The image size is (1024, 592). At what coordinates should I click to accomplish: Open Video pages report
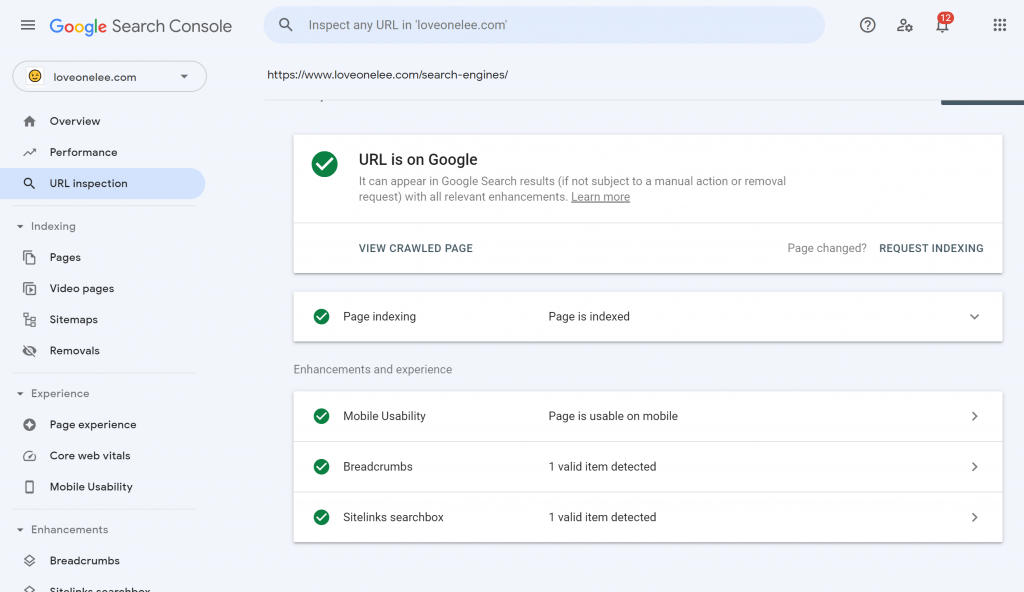point(82,288)
